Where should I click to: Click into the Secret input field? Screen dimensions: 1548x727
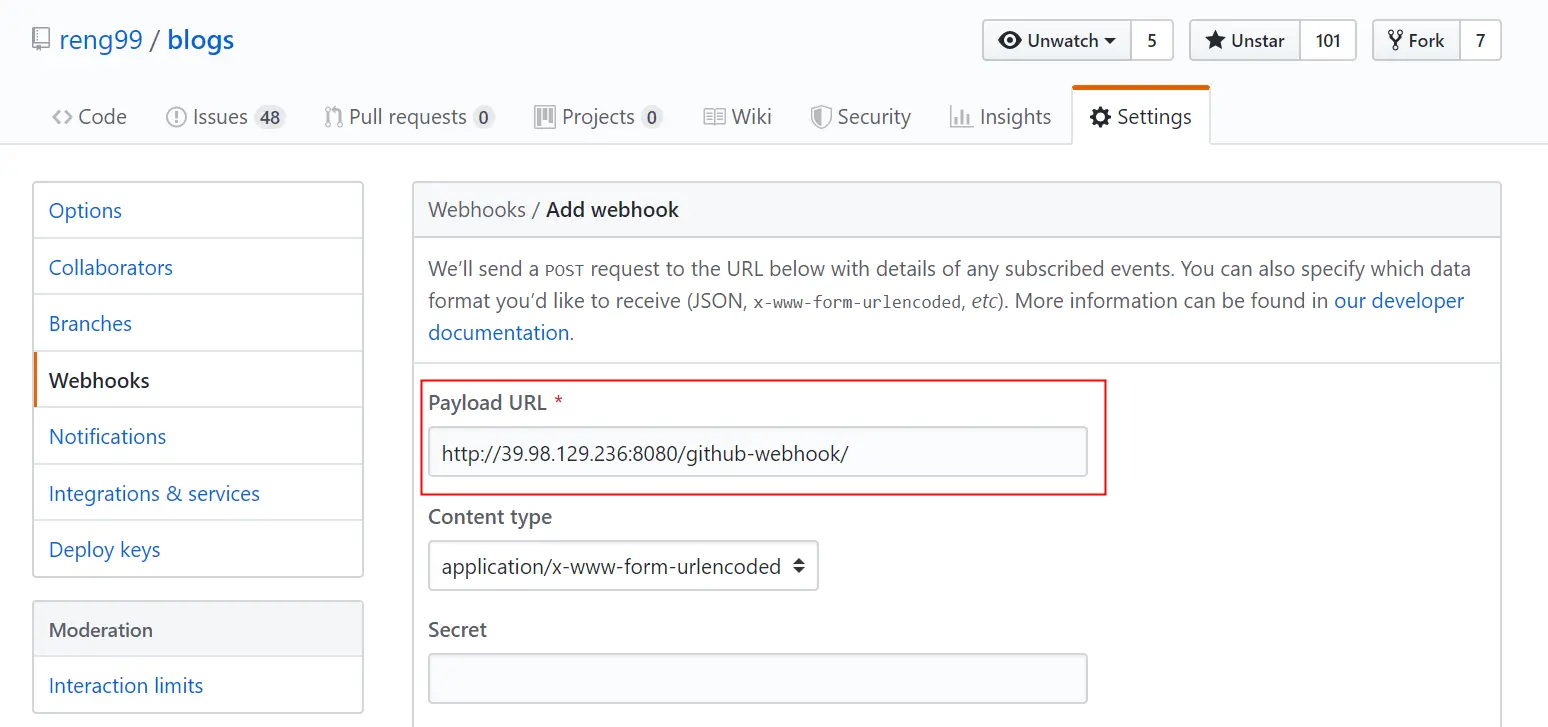click(x=758, y=679)
